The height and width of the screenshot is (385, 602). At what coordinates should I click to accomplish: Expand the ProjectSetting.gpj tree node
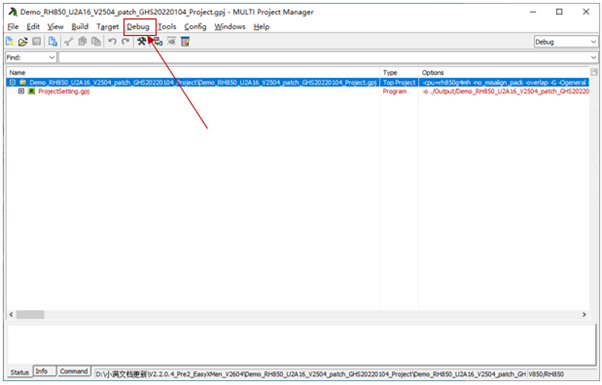[21, 91]
